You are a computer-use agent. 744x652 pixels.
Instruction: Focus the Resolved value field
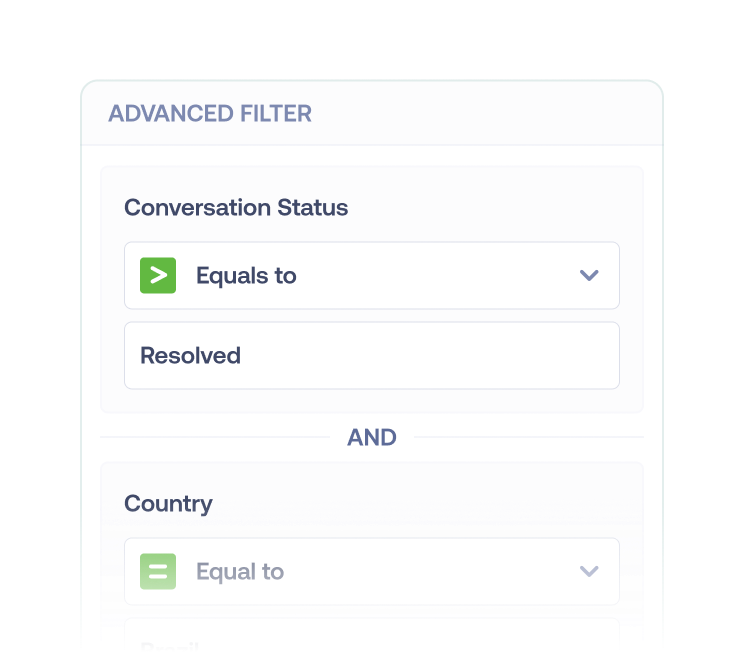coord(400,355)
